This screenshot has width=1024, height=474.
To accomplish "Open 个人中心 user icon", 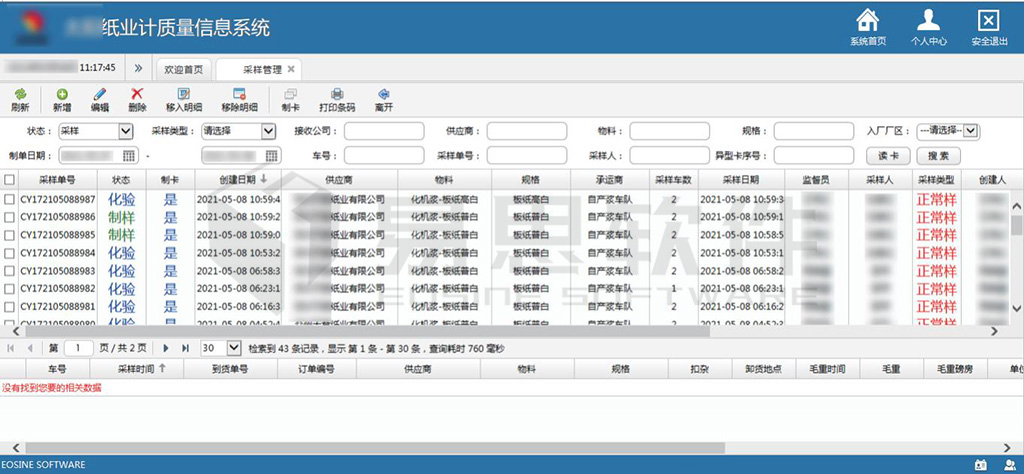I will [x=928, y=20].
